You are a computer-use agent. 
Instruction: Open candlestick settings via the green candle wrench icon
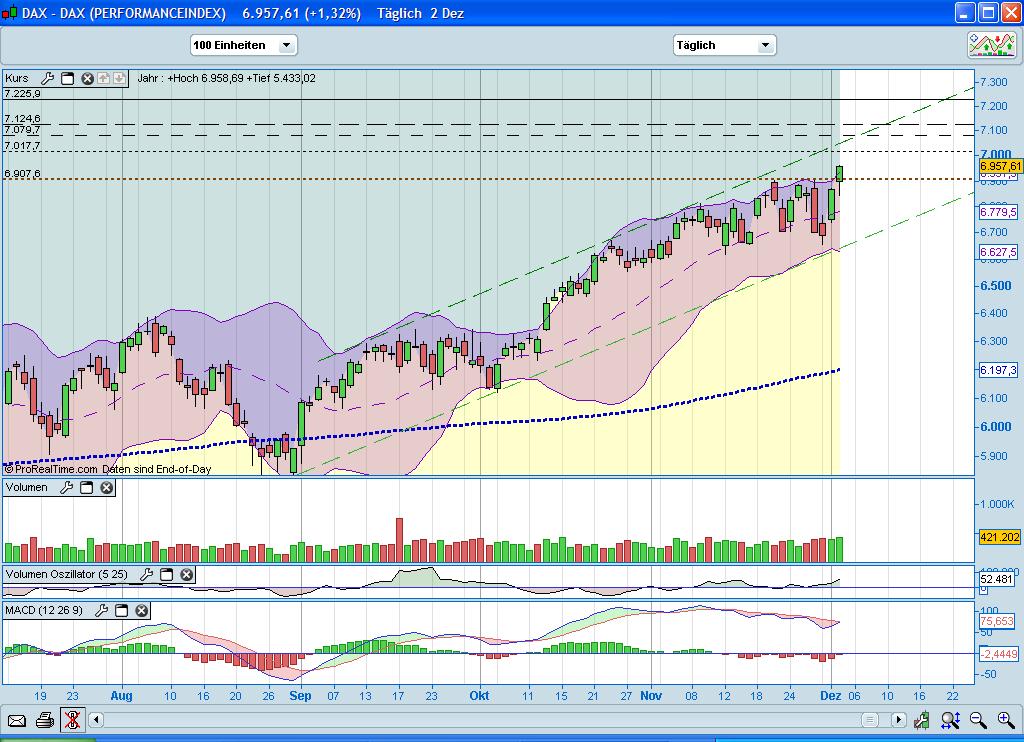click(921, 720)
